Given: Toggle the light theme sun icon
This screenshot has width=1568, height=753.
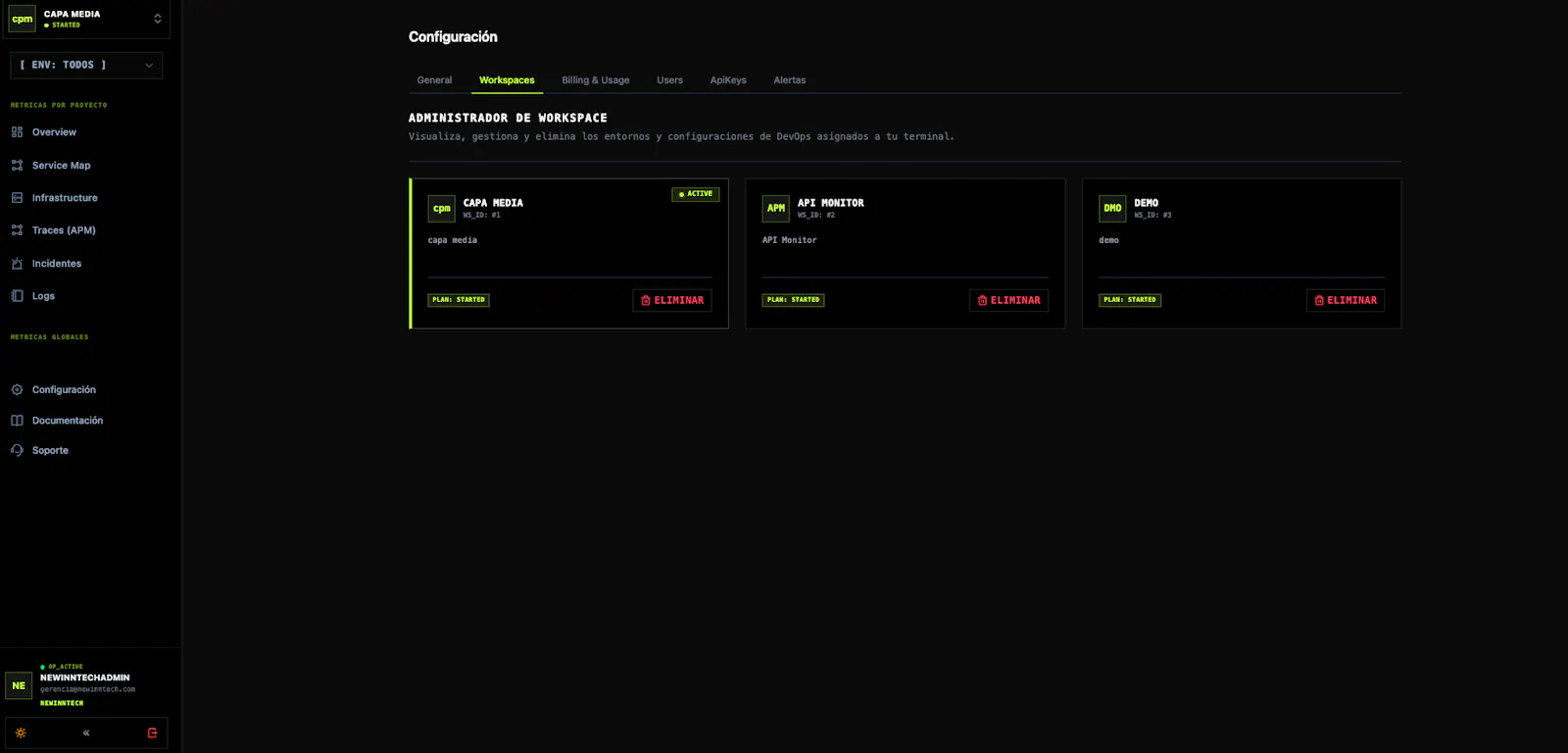Looking at the screenshot, I should 21,733.
